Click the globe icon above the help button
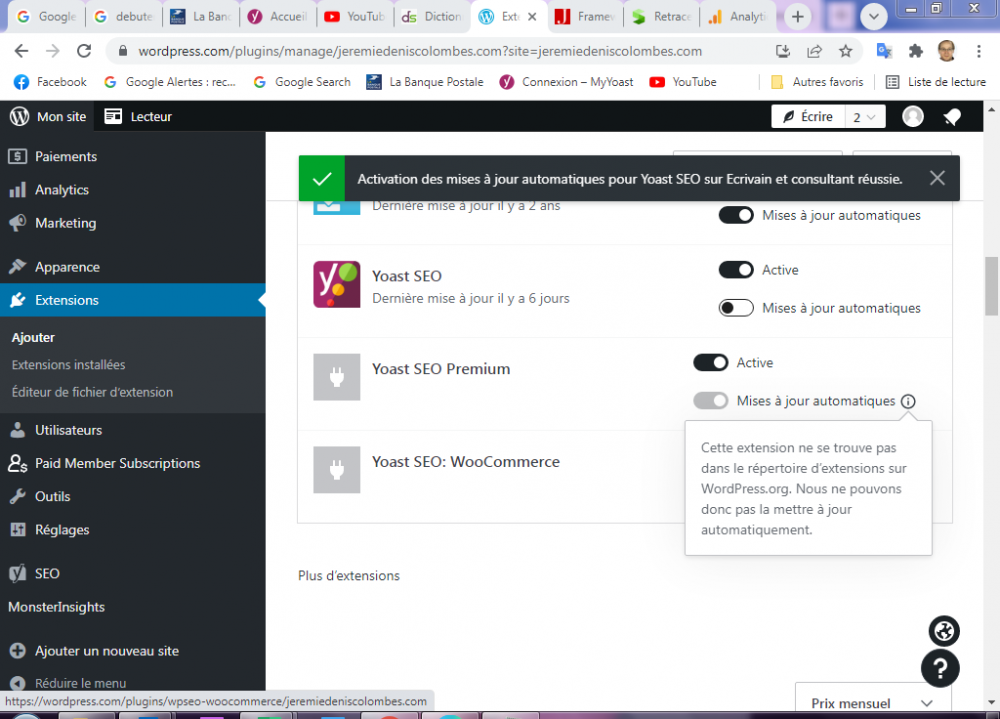 944,632
